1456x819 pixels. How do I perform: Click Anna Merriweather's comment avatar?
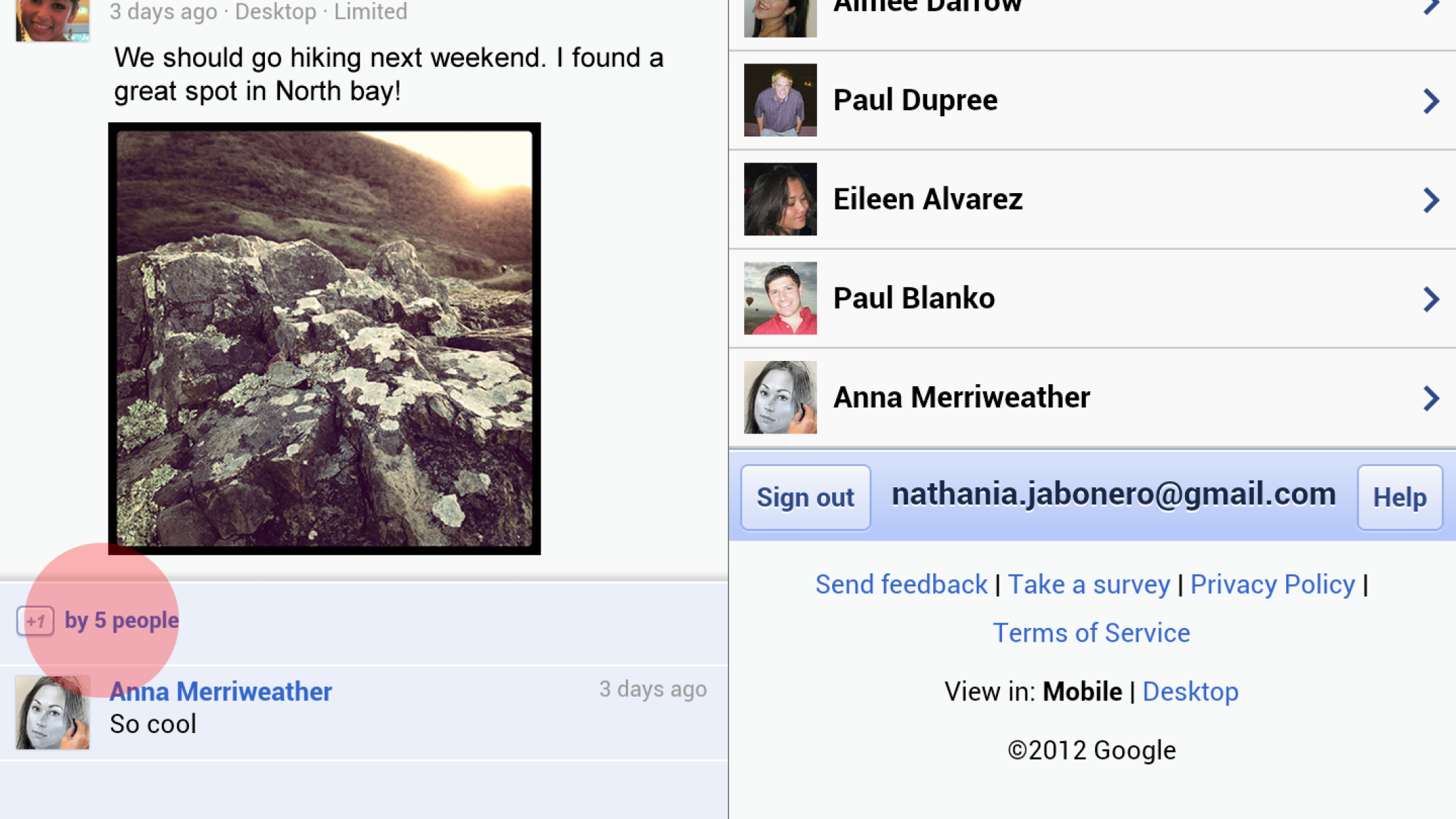(x=53, y=713)
